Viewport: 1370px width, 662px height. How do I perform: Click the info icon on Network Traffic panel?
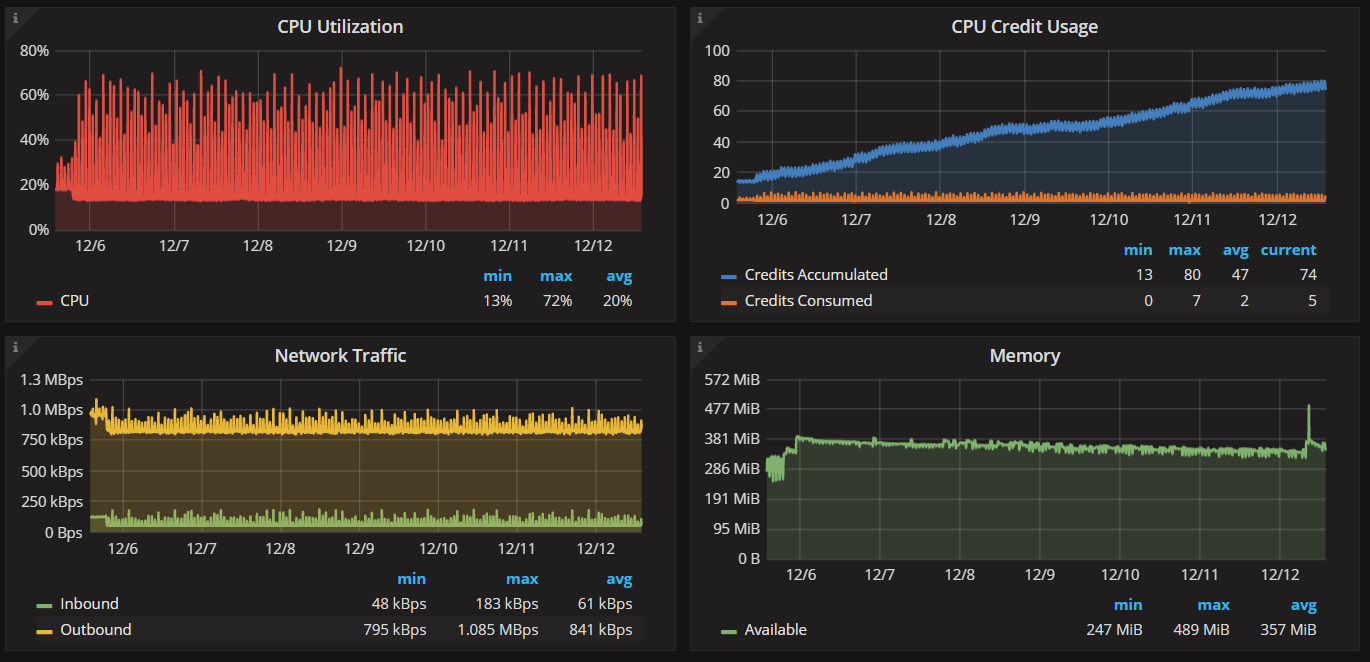[14, 347]
